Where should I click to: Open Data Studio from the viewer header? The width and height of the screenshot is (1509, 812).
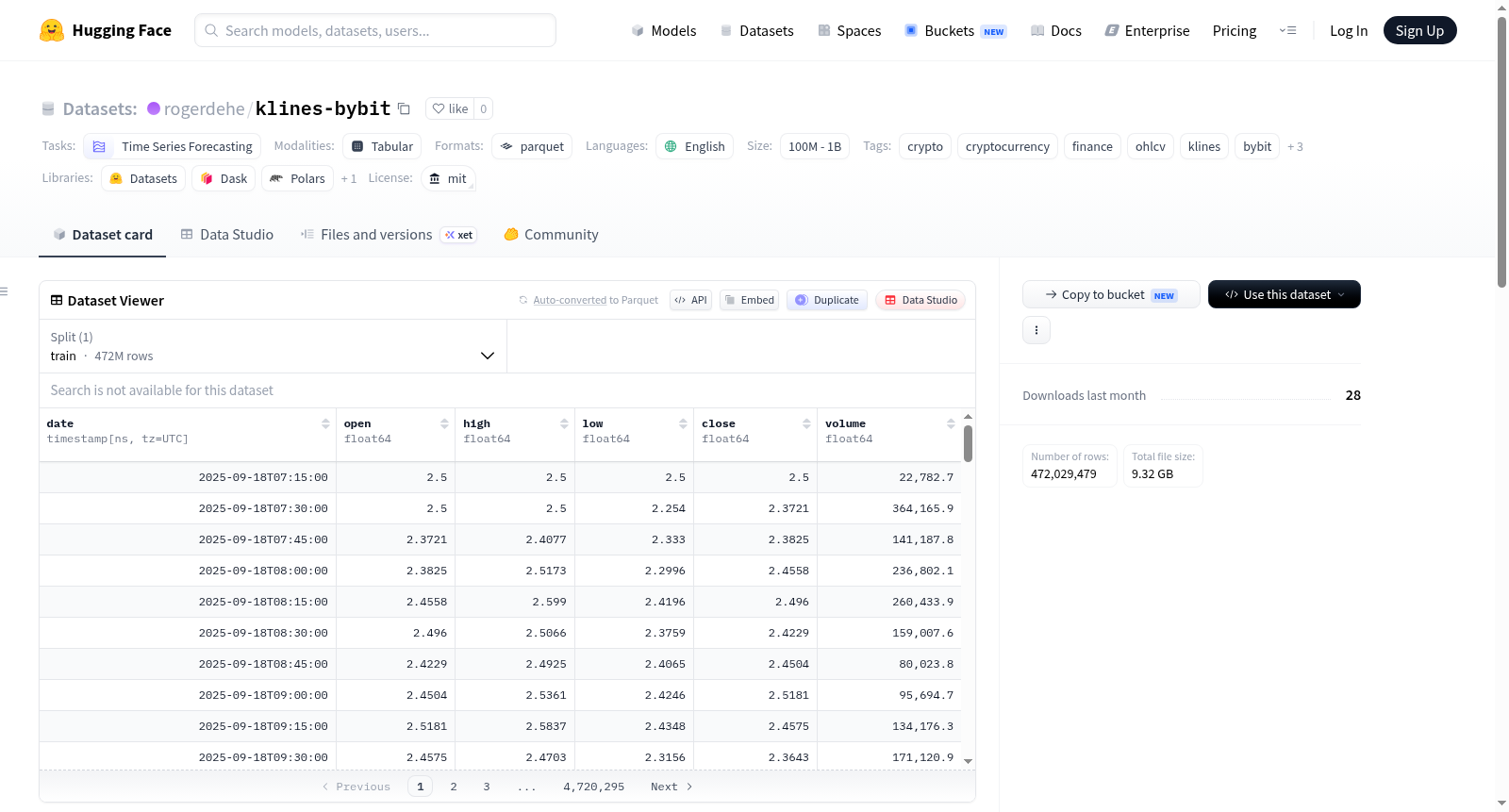pyautogui.click(x=920, y=300)
